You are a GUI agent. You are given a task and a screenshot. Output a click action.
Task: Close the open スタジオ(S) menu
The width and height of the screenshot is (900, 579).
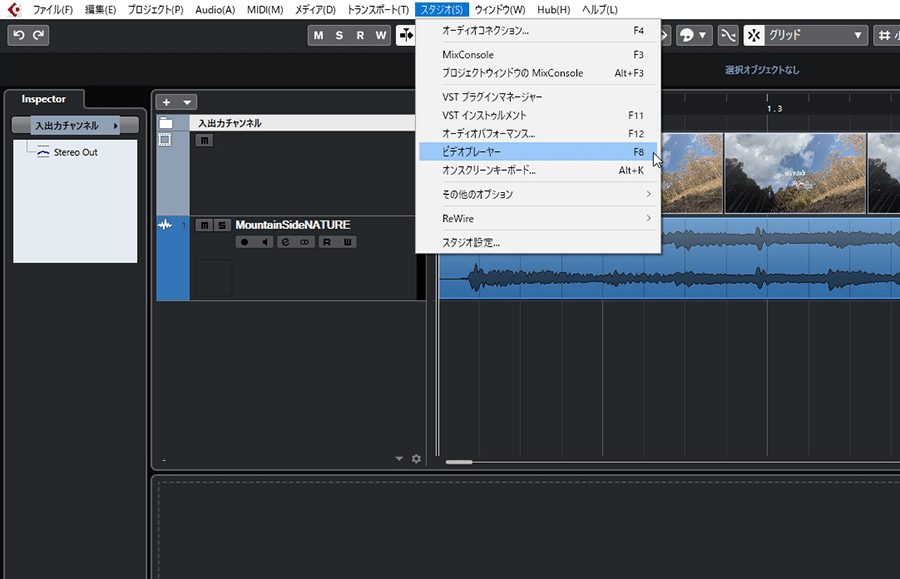click(x=441, y=10)
